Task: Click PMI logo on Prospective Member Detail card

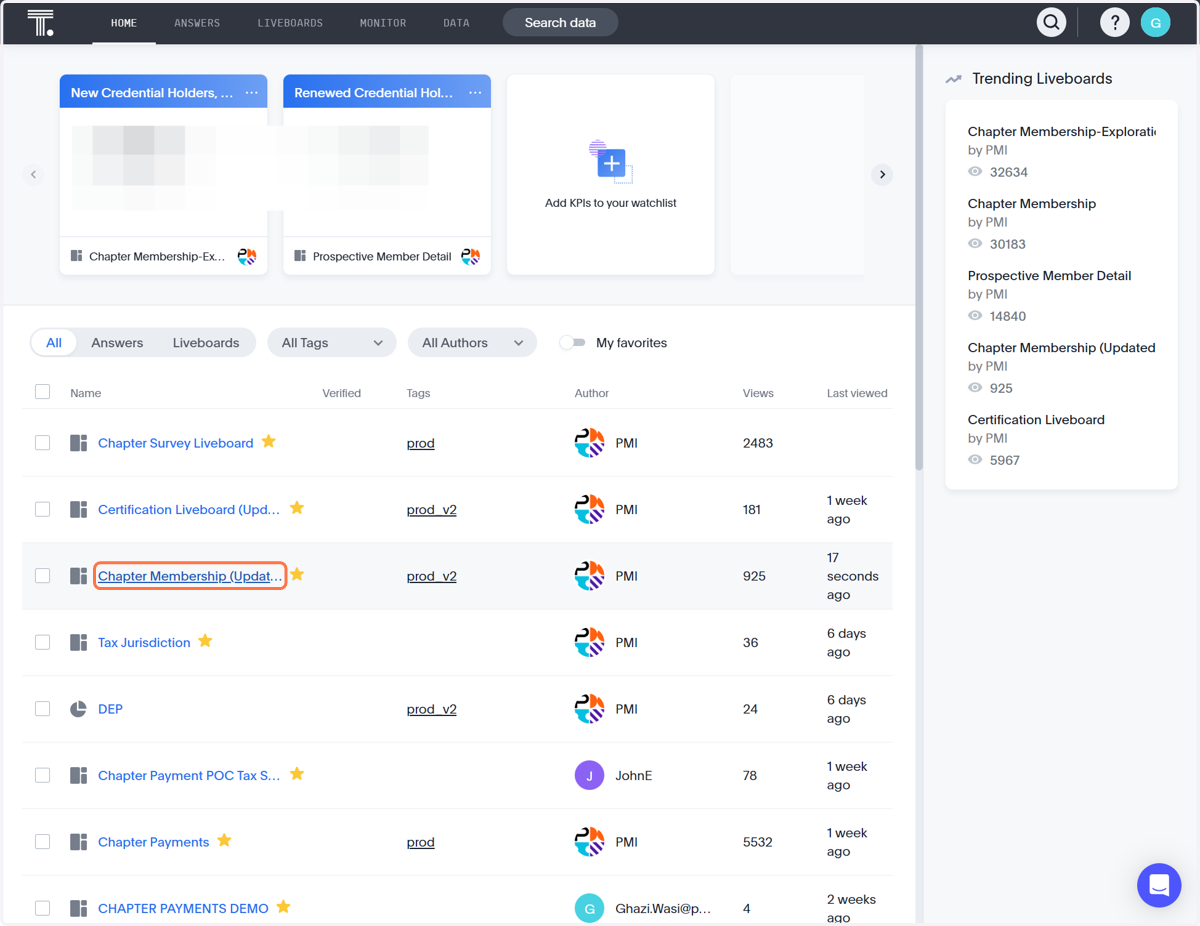Action: (470, 256)
